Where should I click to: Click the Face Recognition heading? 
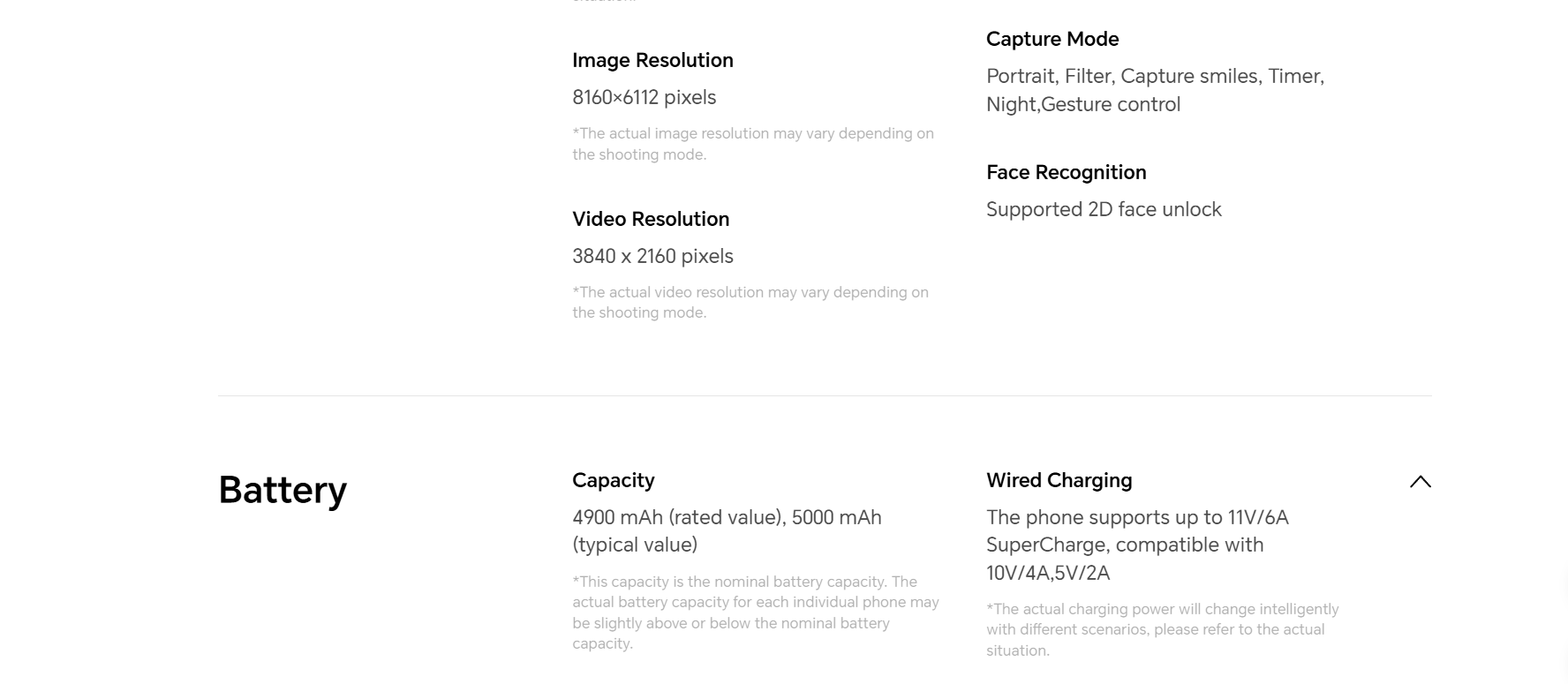point(1066,172)
